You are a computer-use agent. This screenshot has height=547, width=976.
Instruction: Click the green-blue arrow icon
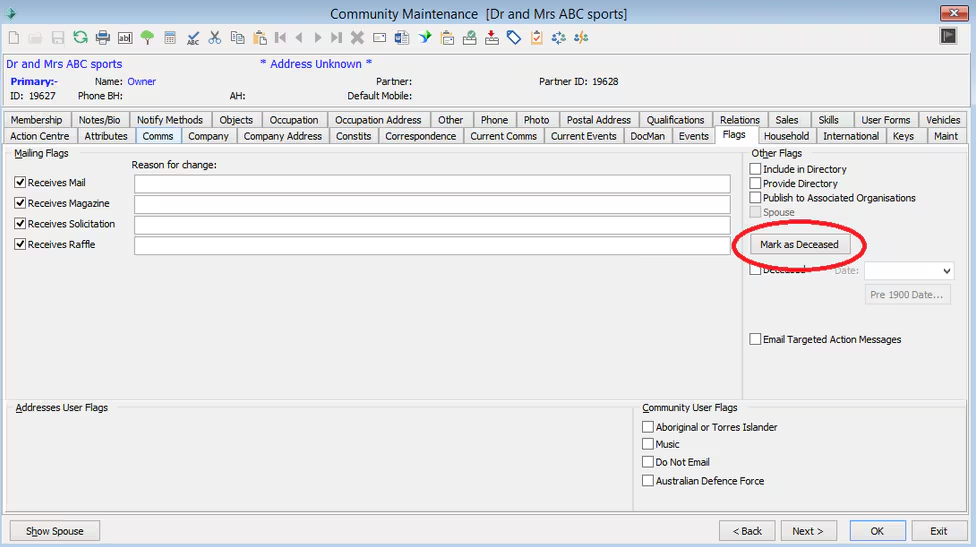425,38
